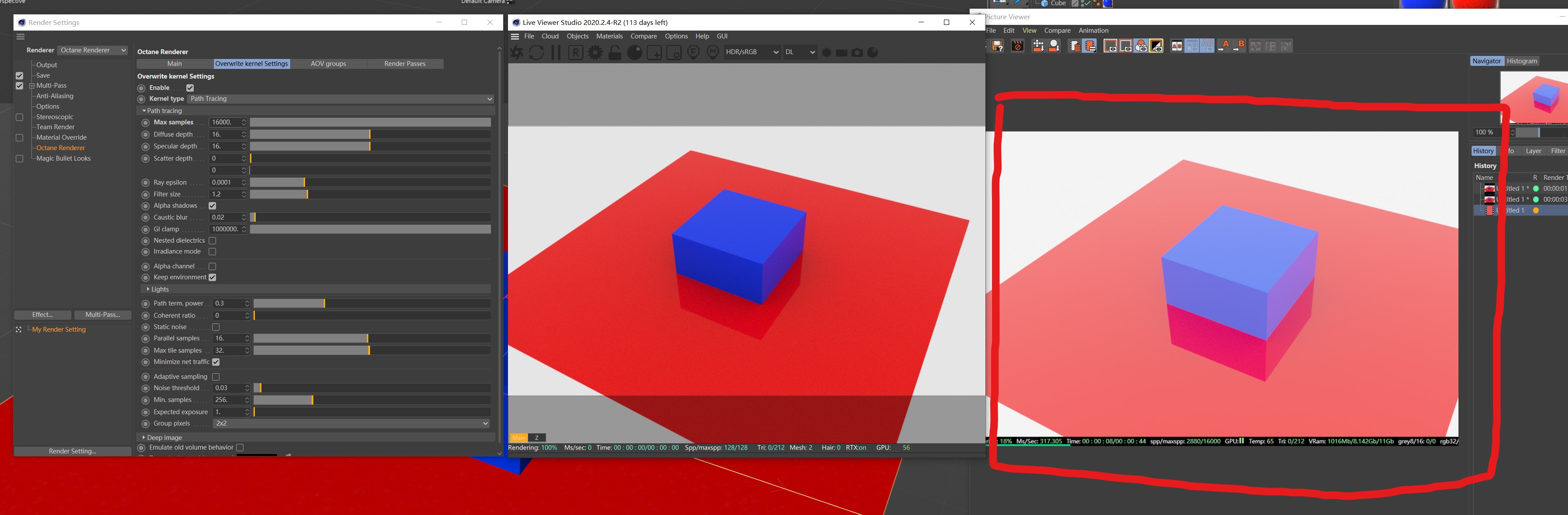
Task: Enable the Adaptive sampling checkbox
Action: 216,377
